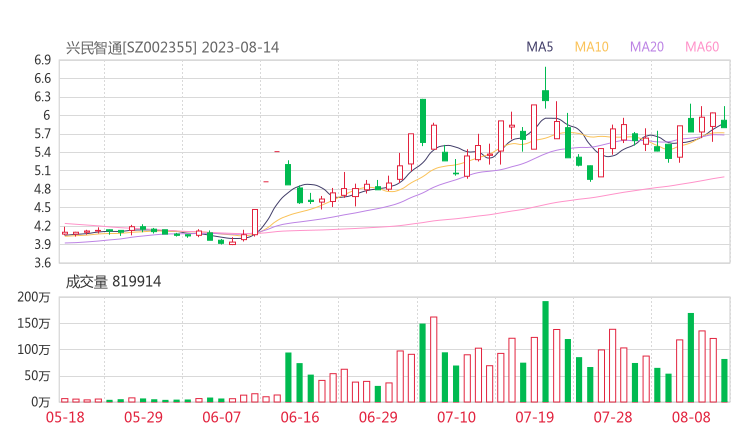This screenshot has width=740, height=440.
Task: Click the 05-18 date axis label
Action: coord(65,417)
